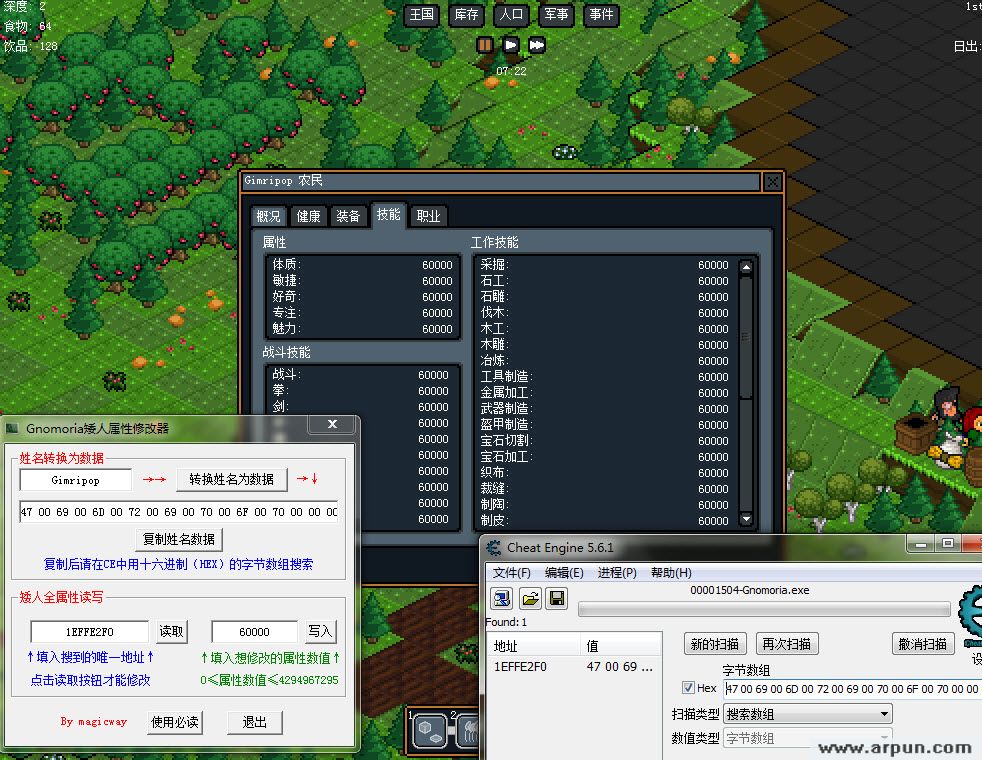Click the 写入 button
982x760 pixels.
(x=320, y=631)
